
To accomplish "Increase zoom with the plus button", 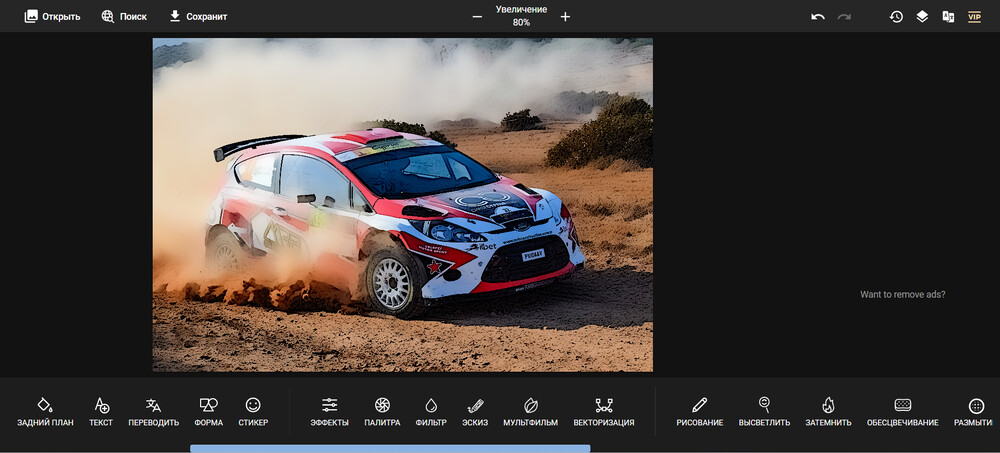I will click(x=565, y=17).
